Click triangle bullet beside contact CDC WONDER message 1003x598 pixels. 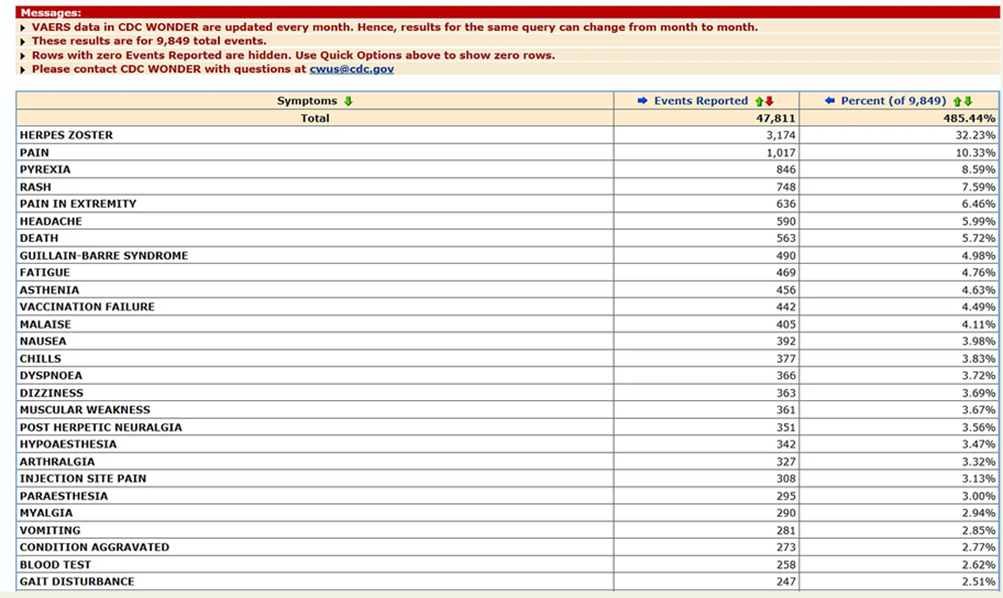tap(23, 70)
